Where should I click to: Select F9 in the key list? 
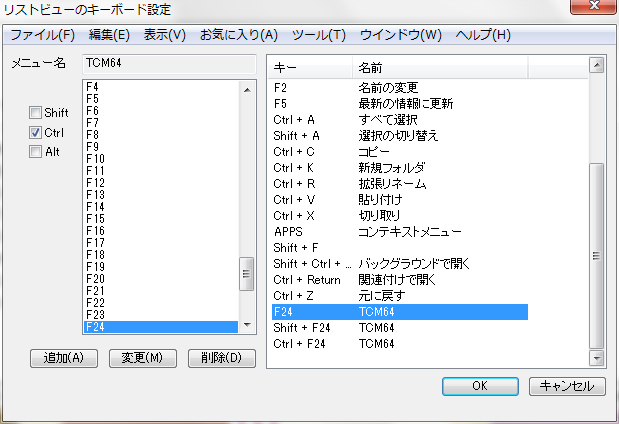(x=161, y=146)
